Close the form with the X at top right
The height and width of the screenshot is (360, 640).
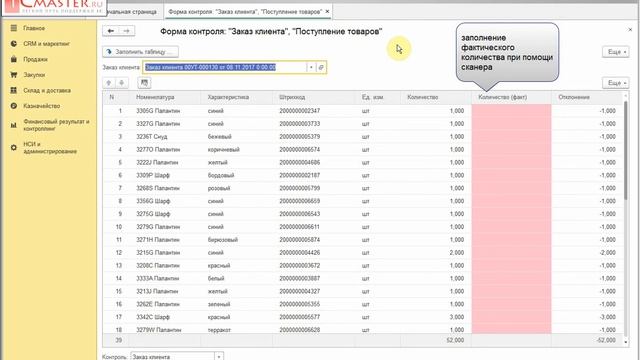pyautogui.click(x=630, y=29)
